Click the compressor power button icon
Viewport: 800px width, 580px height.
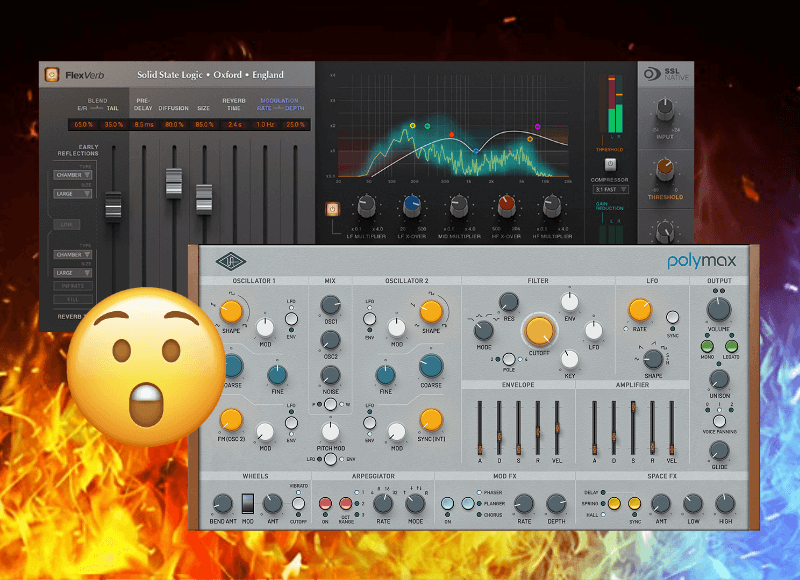(610, 164)
